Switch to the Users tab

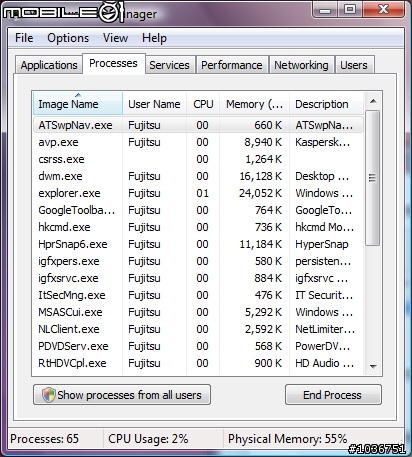pyautogui.click(x=354, y=65)
